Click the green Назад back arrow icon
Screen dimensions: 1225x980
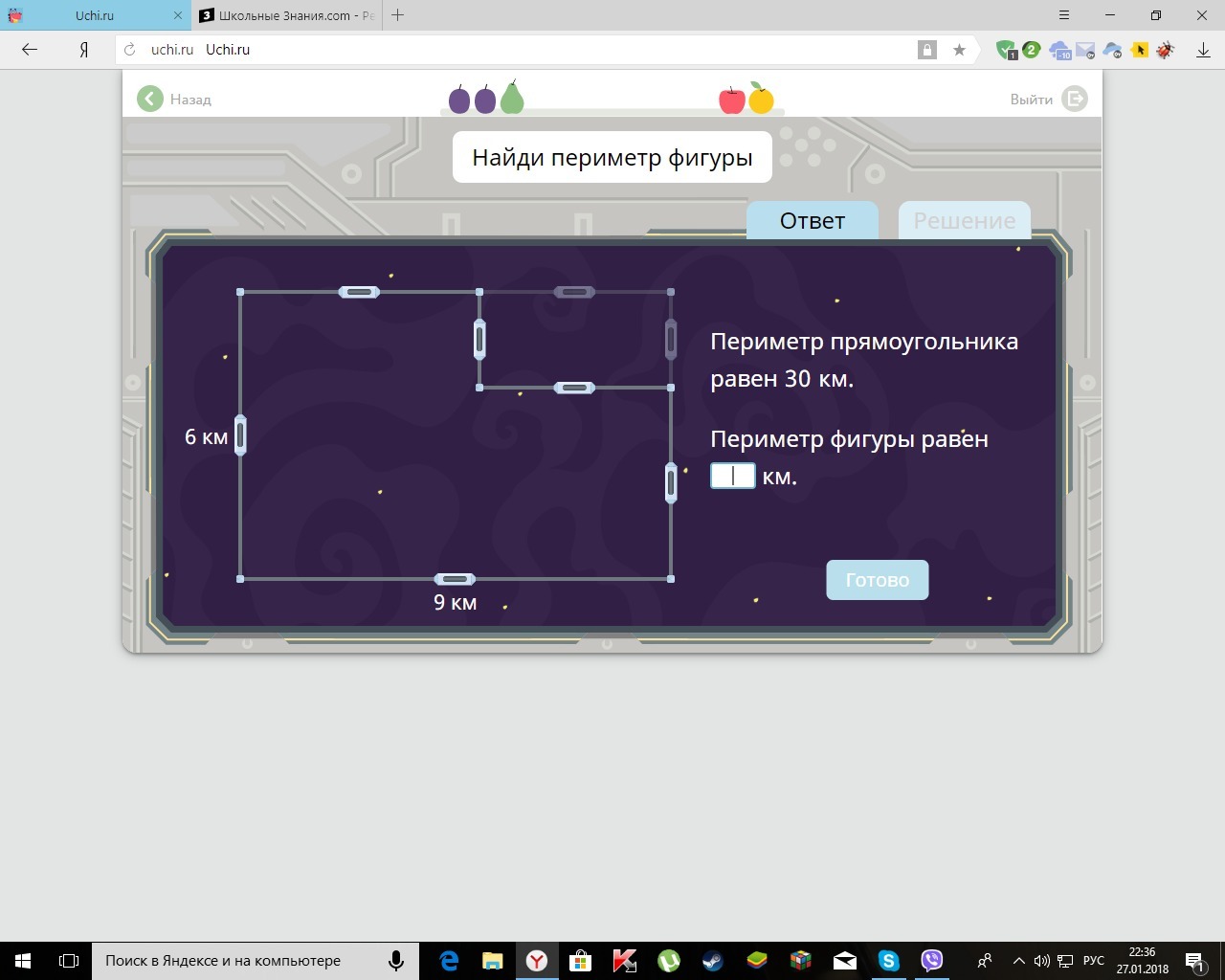click(x=150, y=99)
